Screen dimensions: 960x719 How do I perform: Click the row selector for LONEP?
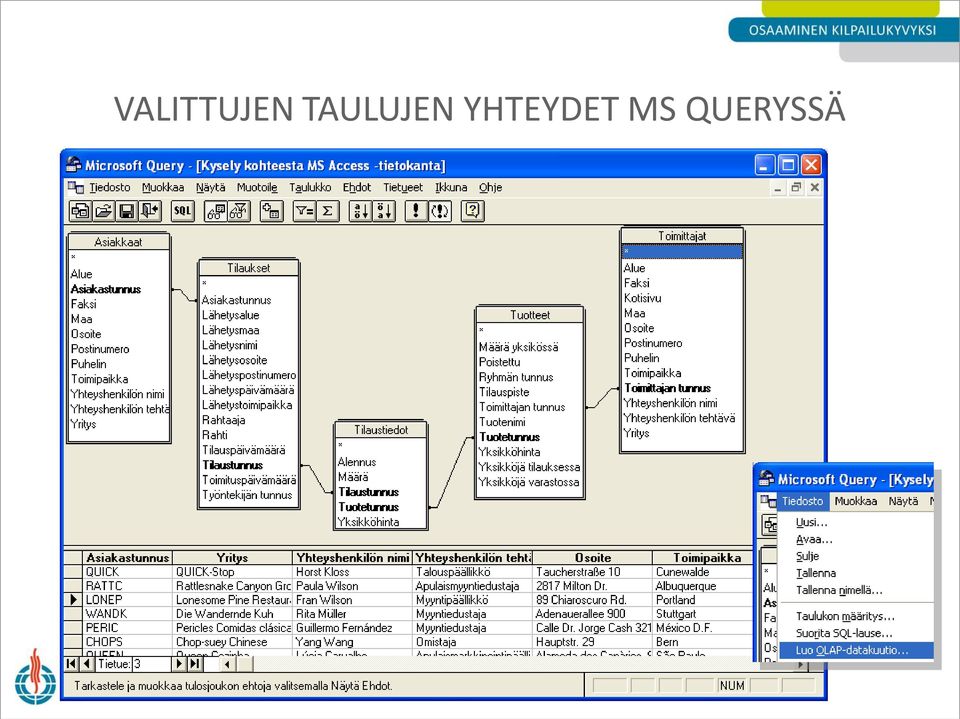73,600
